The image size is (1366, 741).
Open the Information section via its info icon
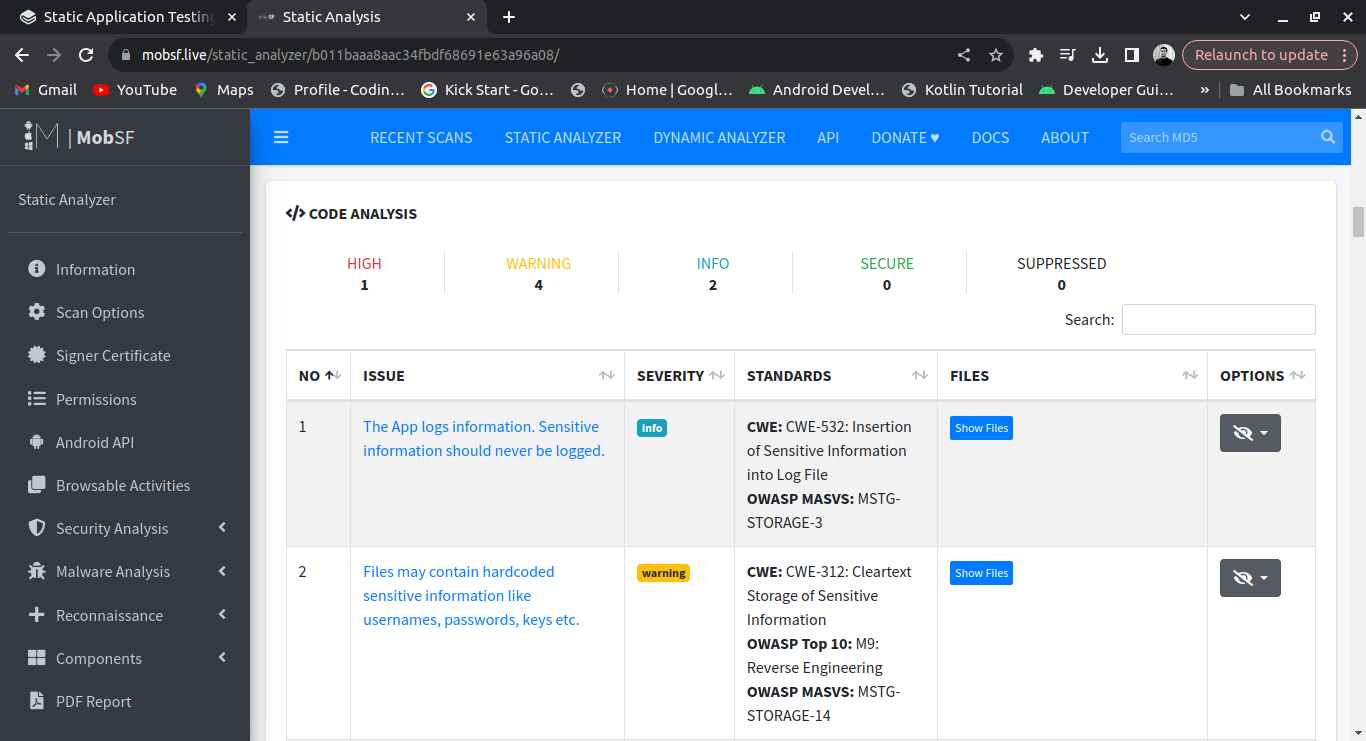tap(37, 269)
